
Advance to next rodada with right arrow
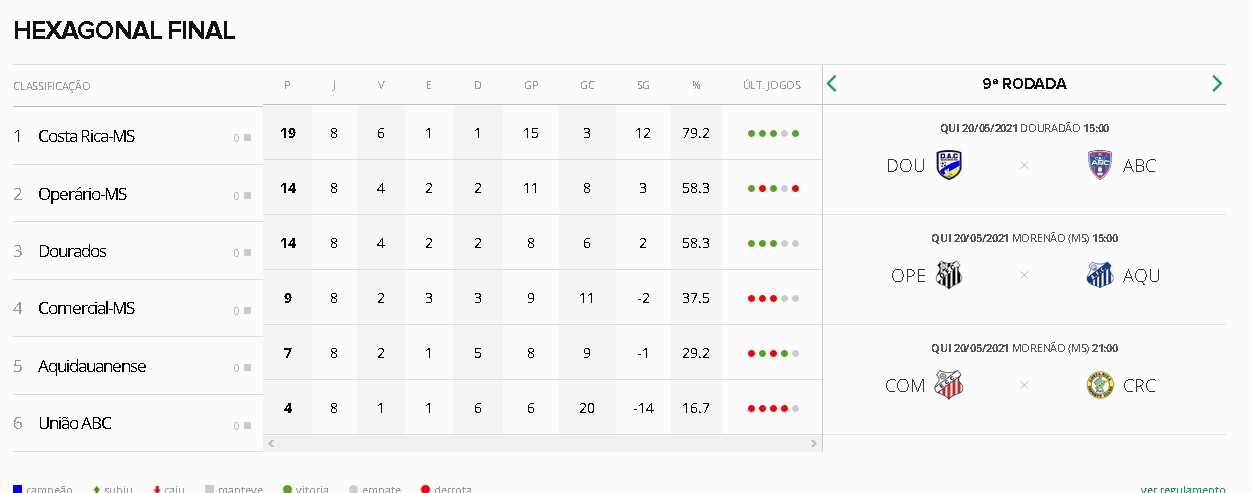(x=1217, y=84)
